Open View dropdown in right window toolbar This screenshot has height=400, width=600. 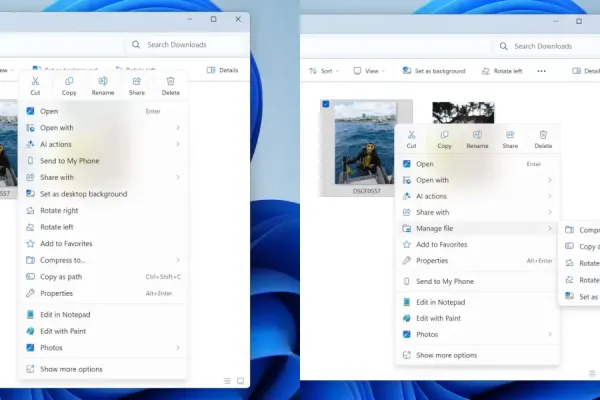(x=369, y=71)
